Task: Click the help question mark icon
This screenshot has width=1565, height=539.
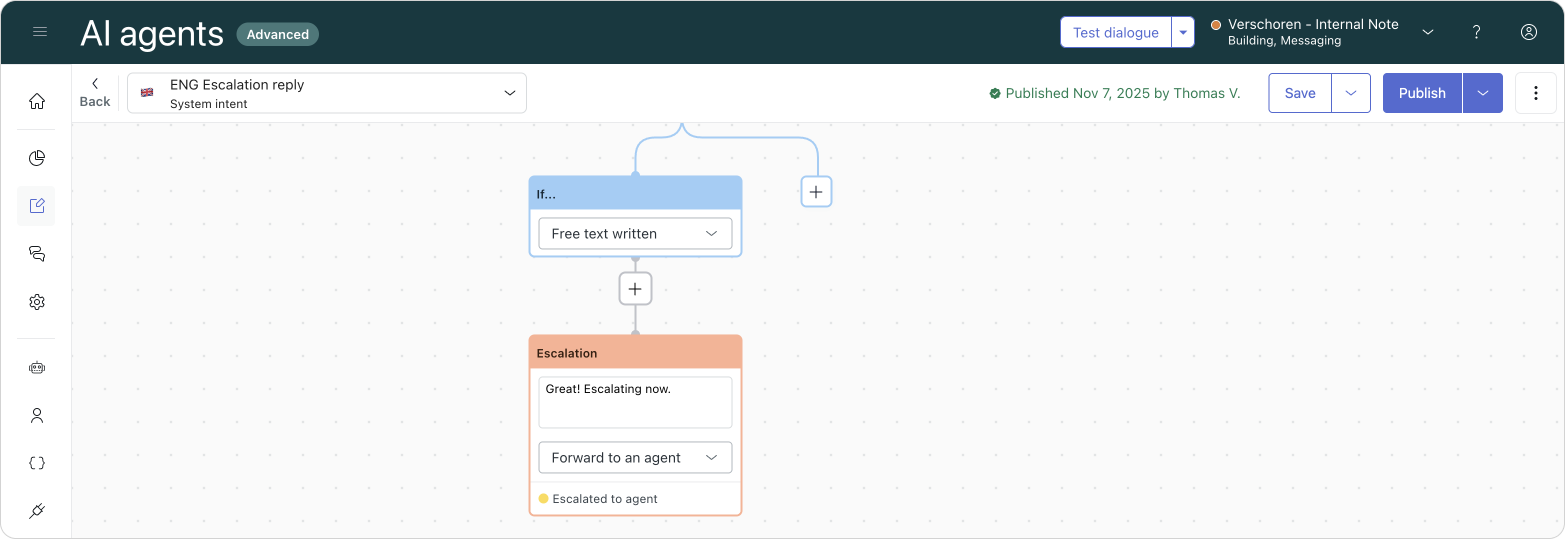Action: [x=1476, y=32]
